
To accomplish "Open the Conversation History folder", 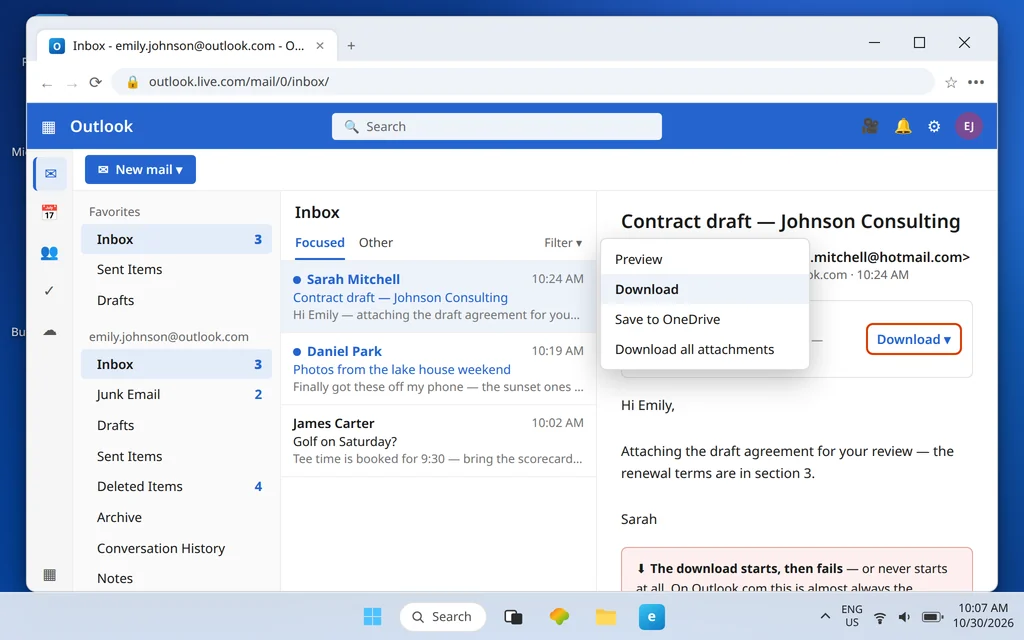I will click(176, 549).
